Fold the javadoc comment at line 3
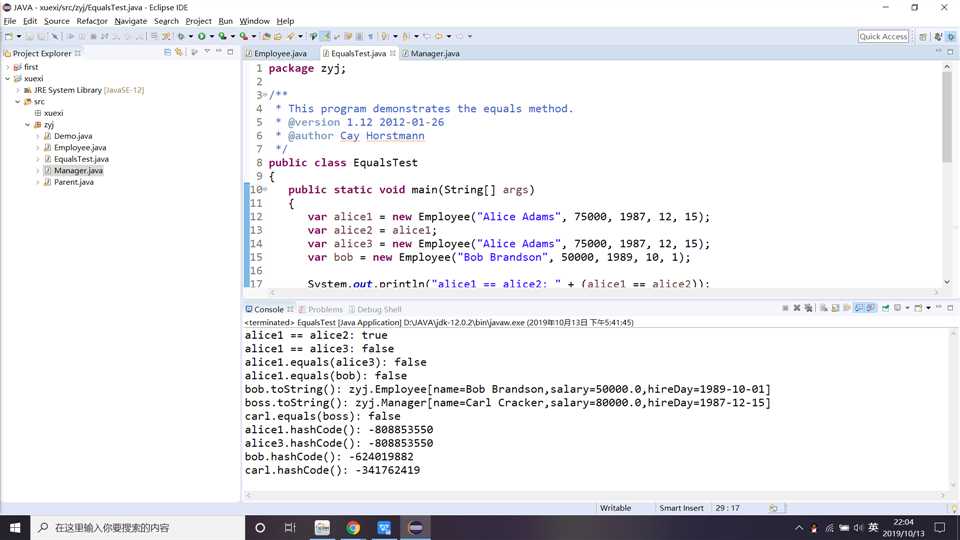 click(265, 95)
